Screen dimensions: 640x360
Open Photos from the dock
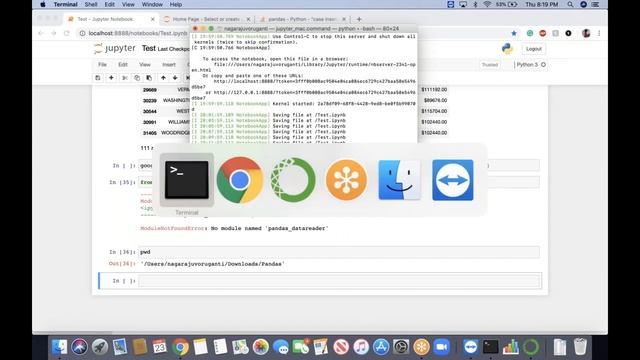(260, 347)
